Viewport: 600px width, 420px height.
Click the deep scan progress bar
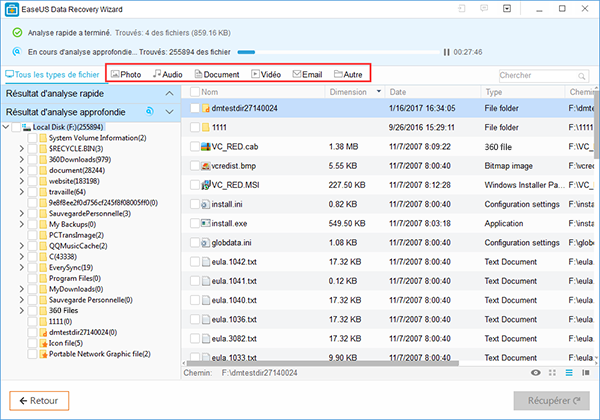tap(339, 52)
